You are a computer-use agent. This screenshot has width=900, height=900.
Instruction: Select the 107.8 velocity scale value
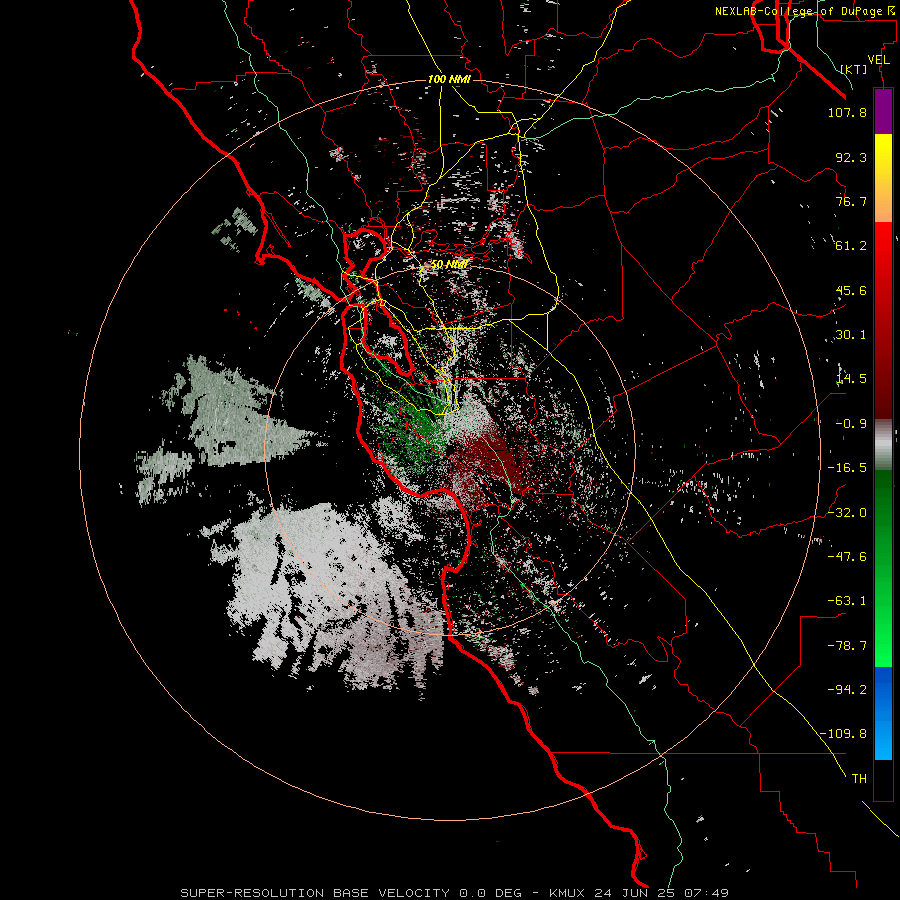[847, 112]
